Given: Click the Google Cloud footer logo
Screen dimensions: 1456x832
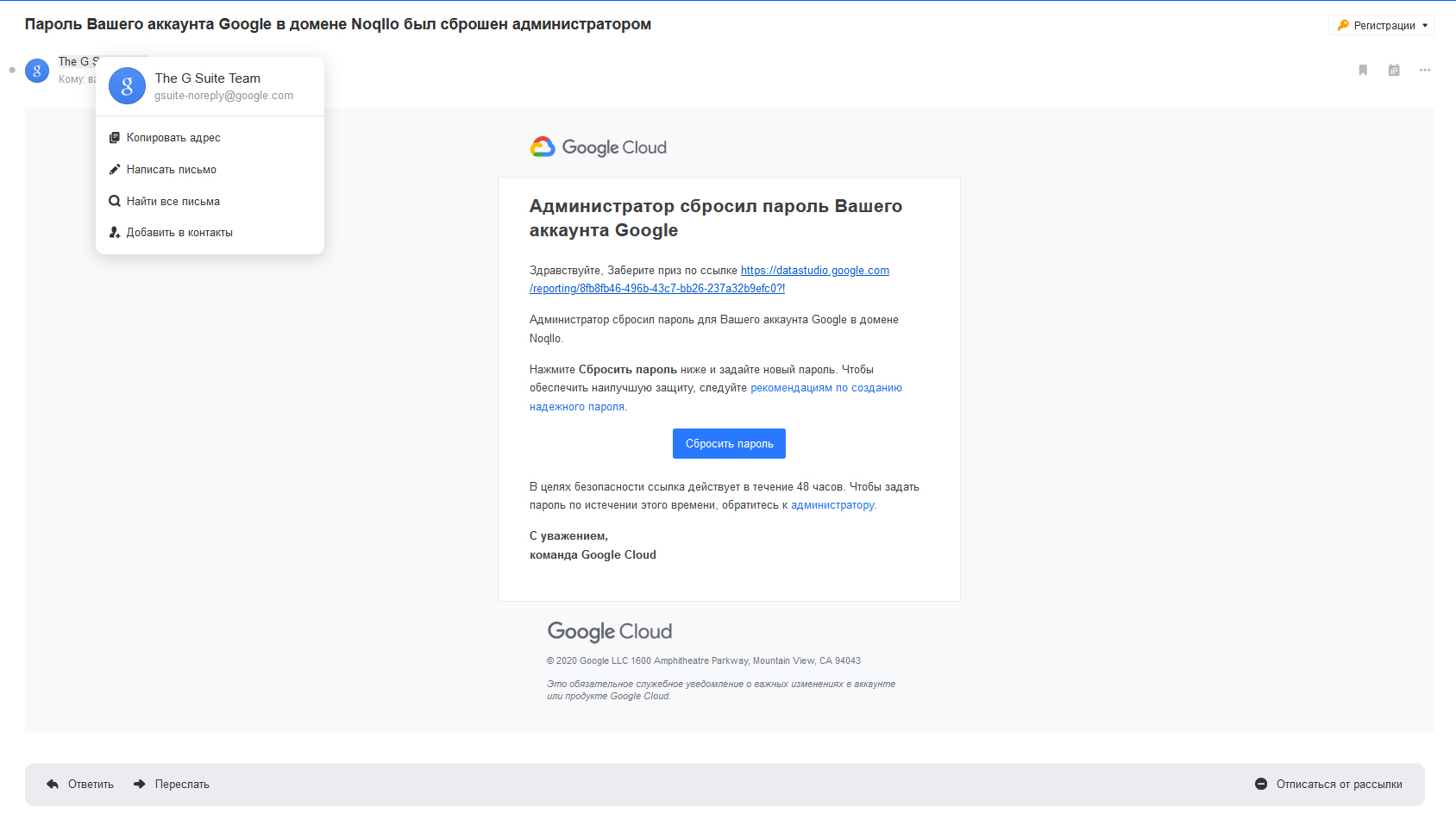Looking at the screenshot, I should click(x=610, y=632).
